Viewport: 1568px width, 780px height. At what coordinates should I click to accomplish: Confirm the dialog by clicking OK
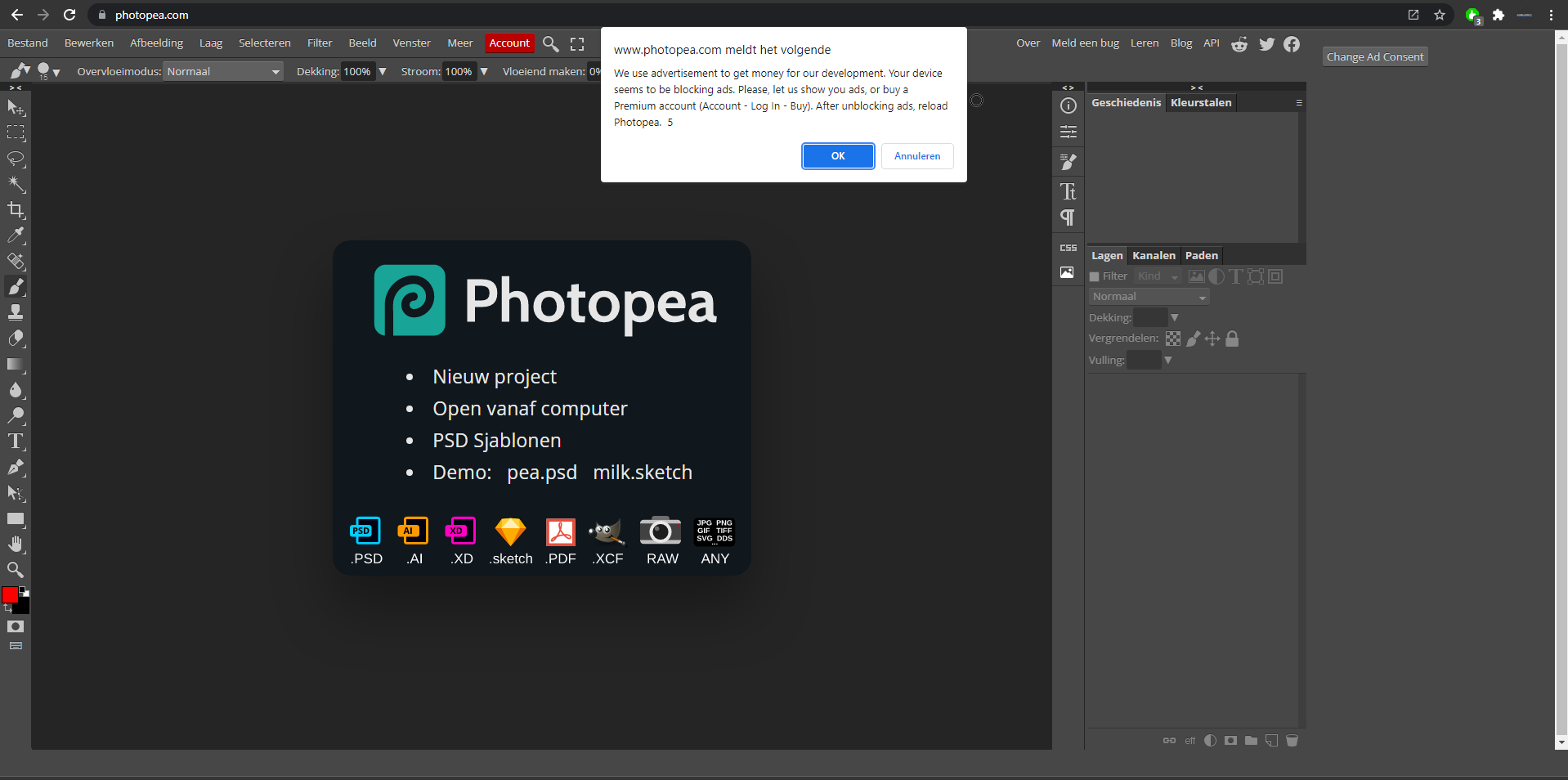pos(838,156)
